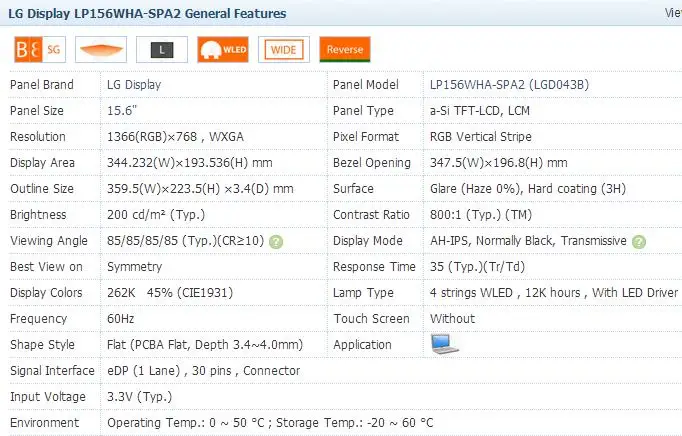Click the Contrast Ratio label
This screenshot has height=436, width=682.
pyautogui.click(x=371, y=215)
